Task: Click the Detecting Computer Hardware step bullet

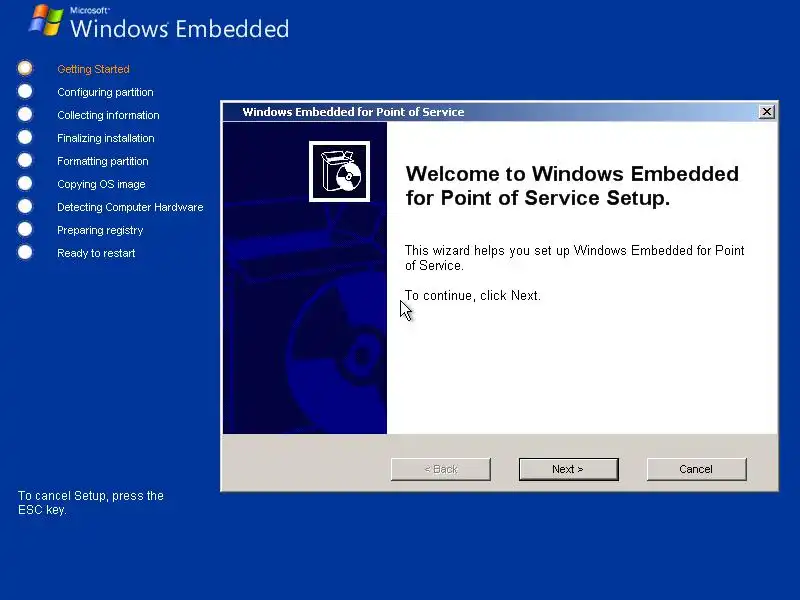Action: click(25, 206)
